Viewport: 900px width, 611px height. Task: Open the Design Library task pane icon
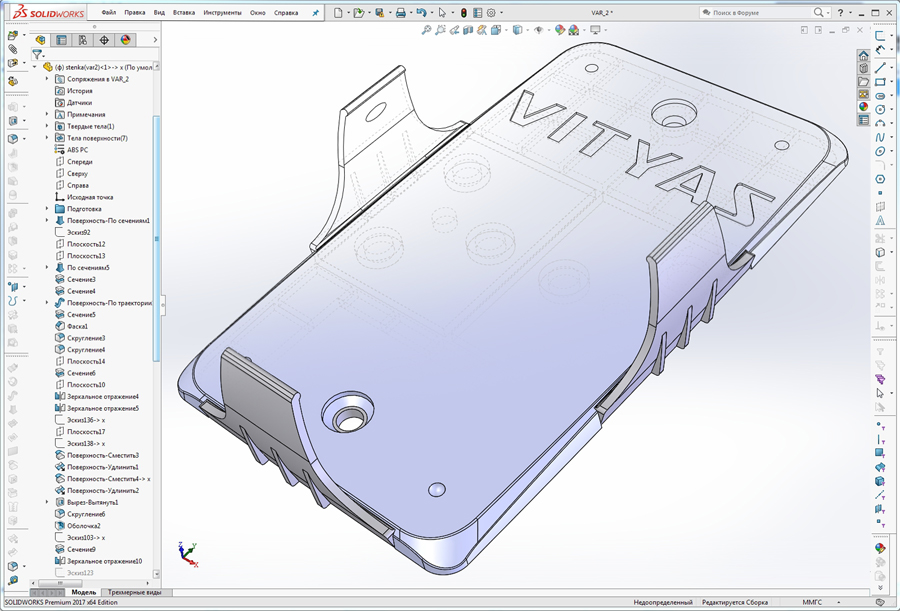click(863, 68)
